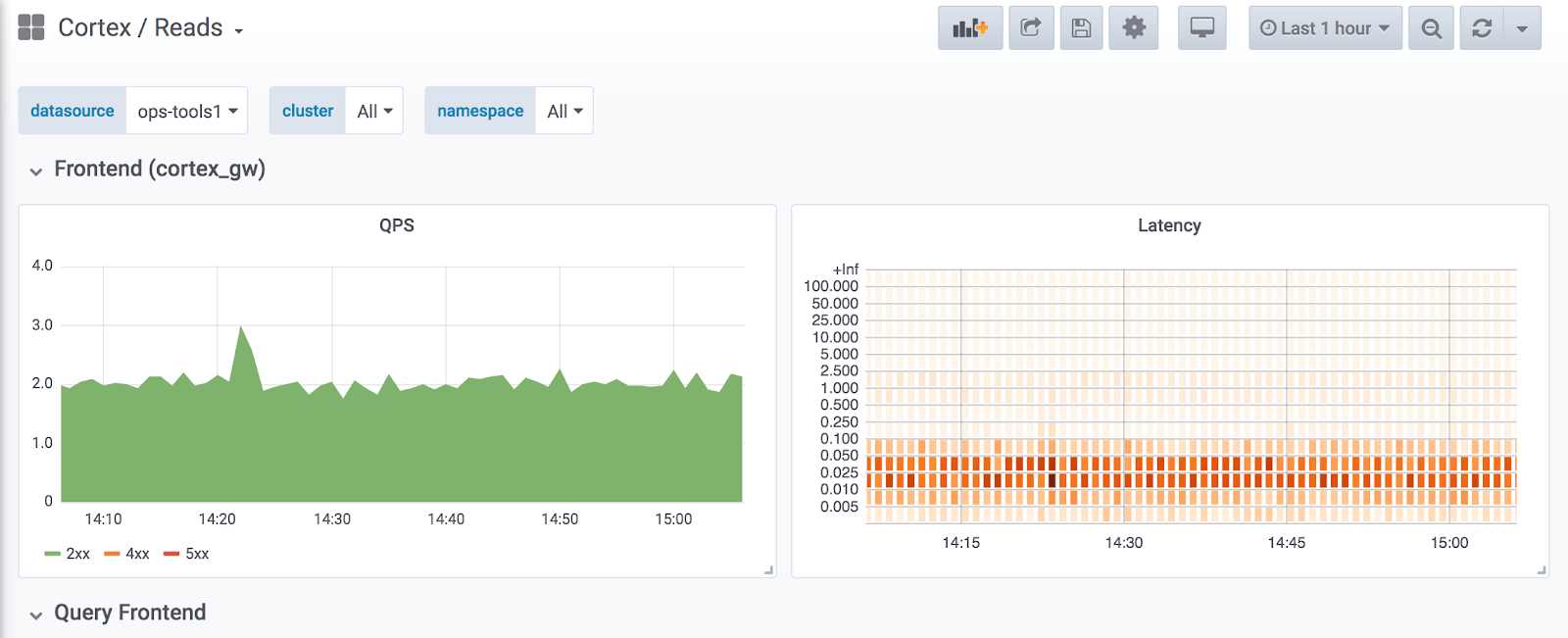The height and width of the screenshot is (638, 1568).
Task: Open the Last 1 hour time picker
Action: (x=1325, y=28)
